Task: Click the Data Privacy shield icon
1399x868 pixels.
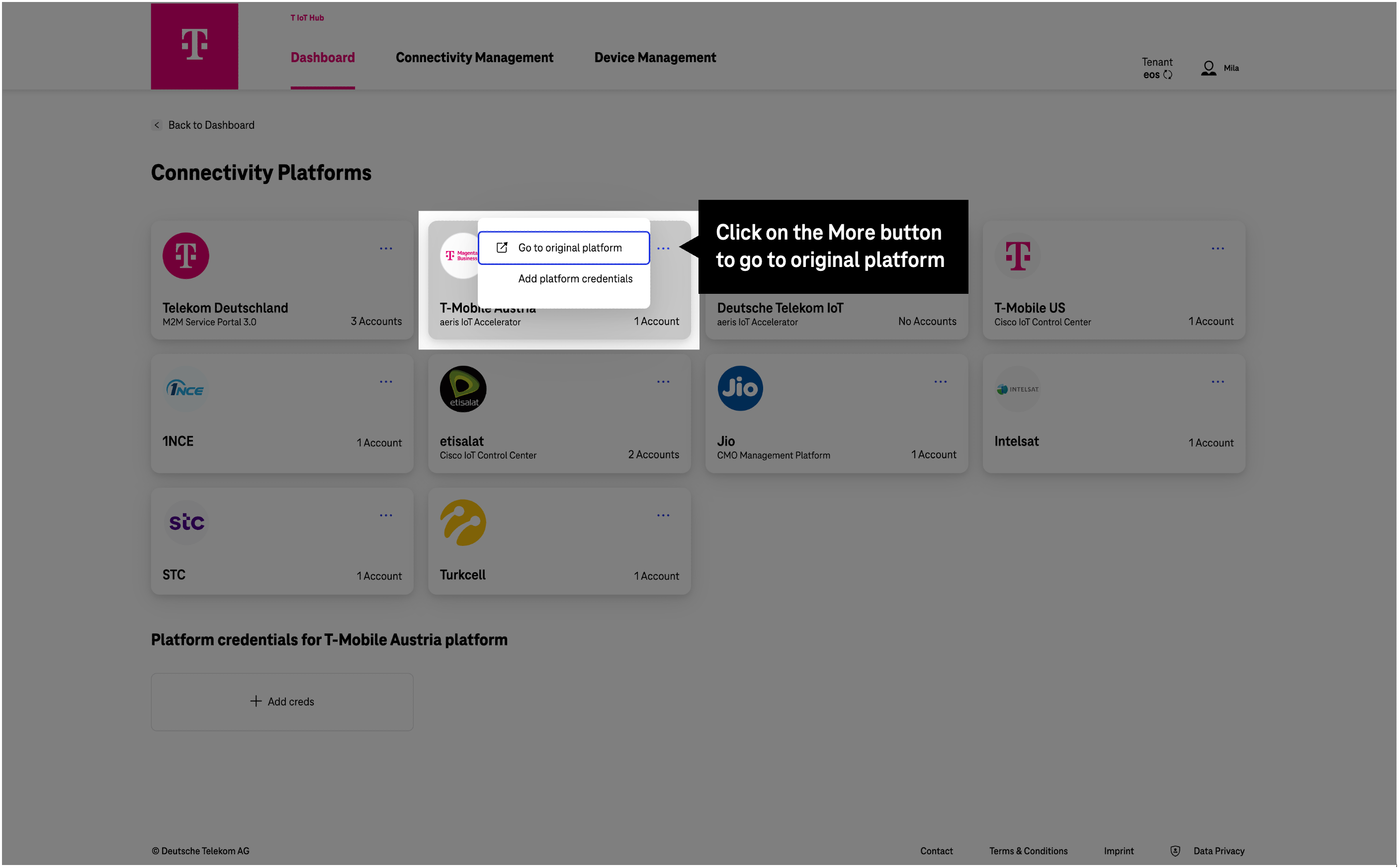Action: pos(1175,851)
